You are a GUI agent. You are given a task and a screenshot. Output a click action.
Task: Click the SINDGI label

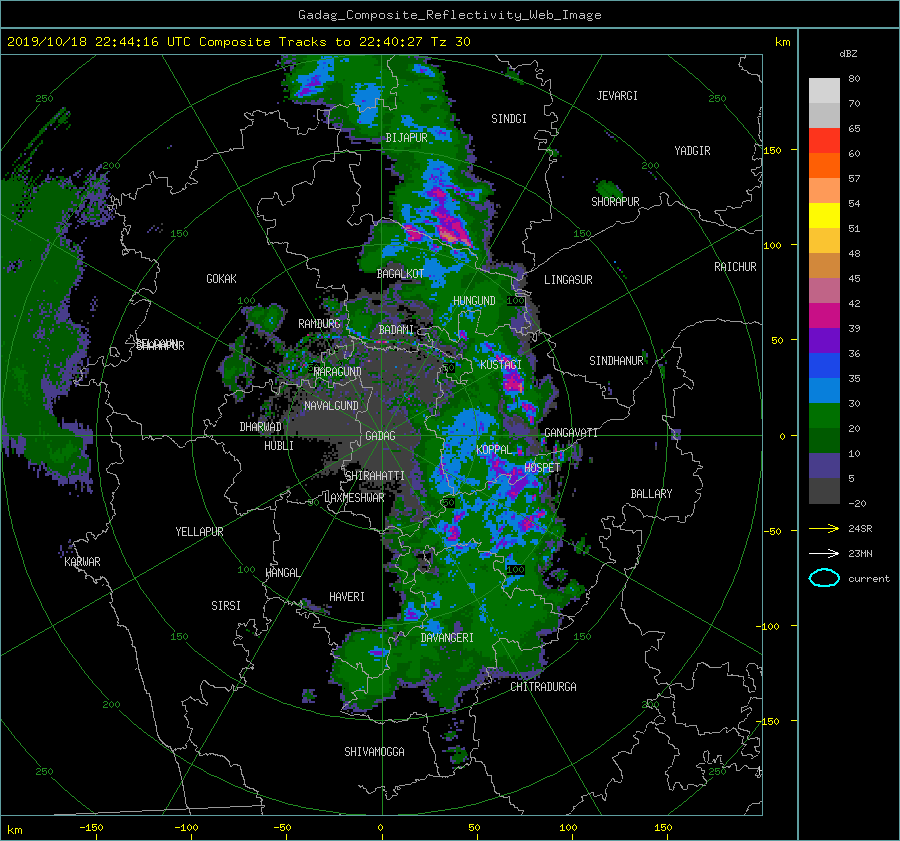click(x=509, y=119)
